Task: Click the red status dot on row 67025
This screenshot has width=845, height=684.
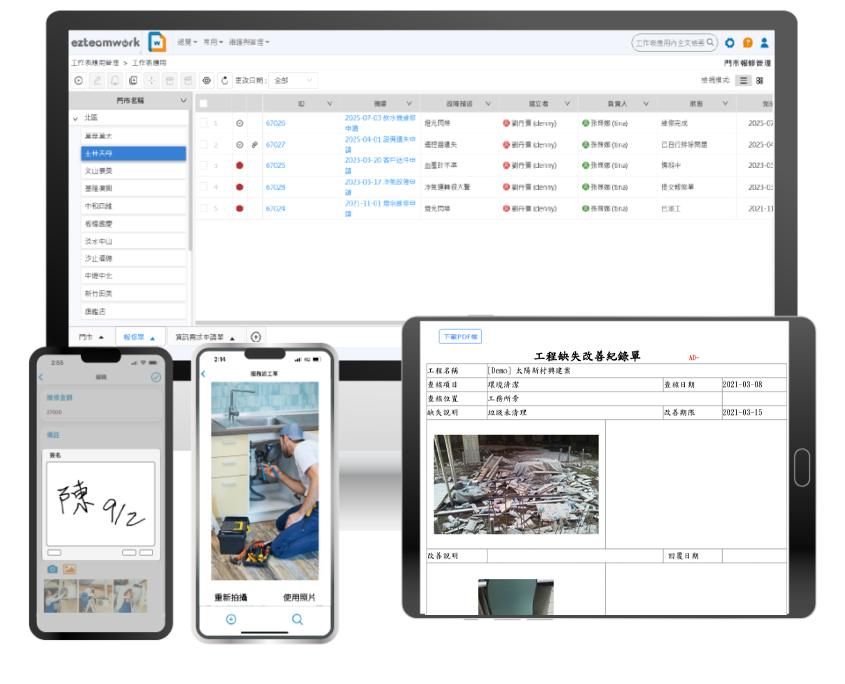Action: pos(240,165)
